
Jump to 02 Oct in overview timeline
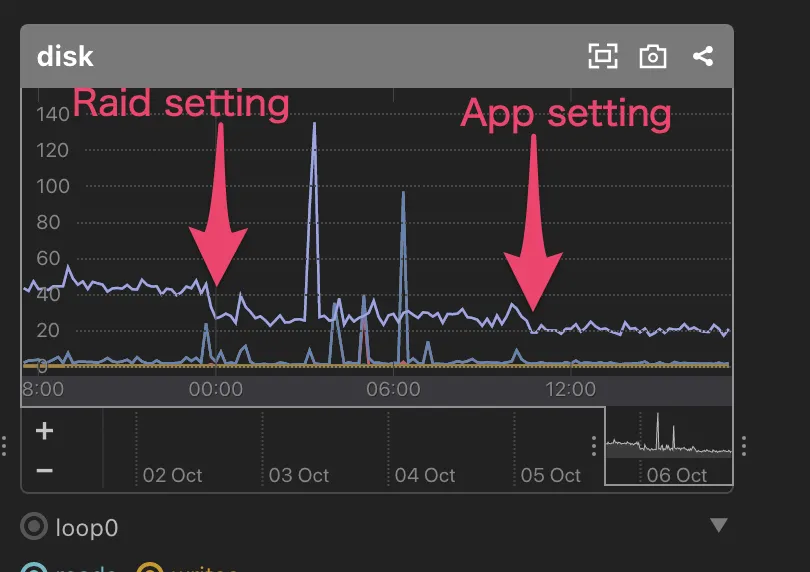(172, 475)
